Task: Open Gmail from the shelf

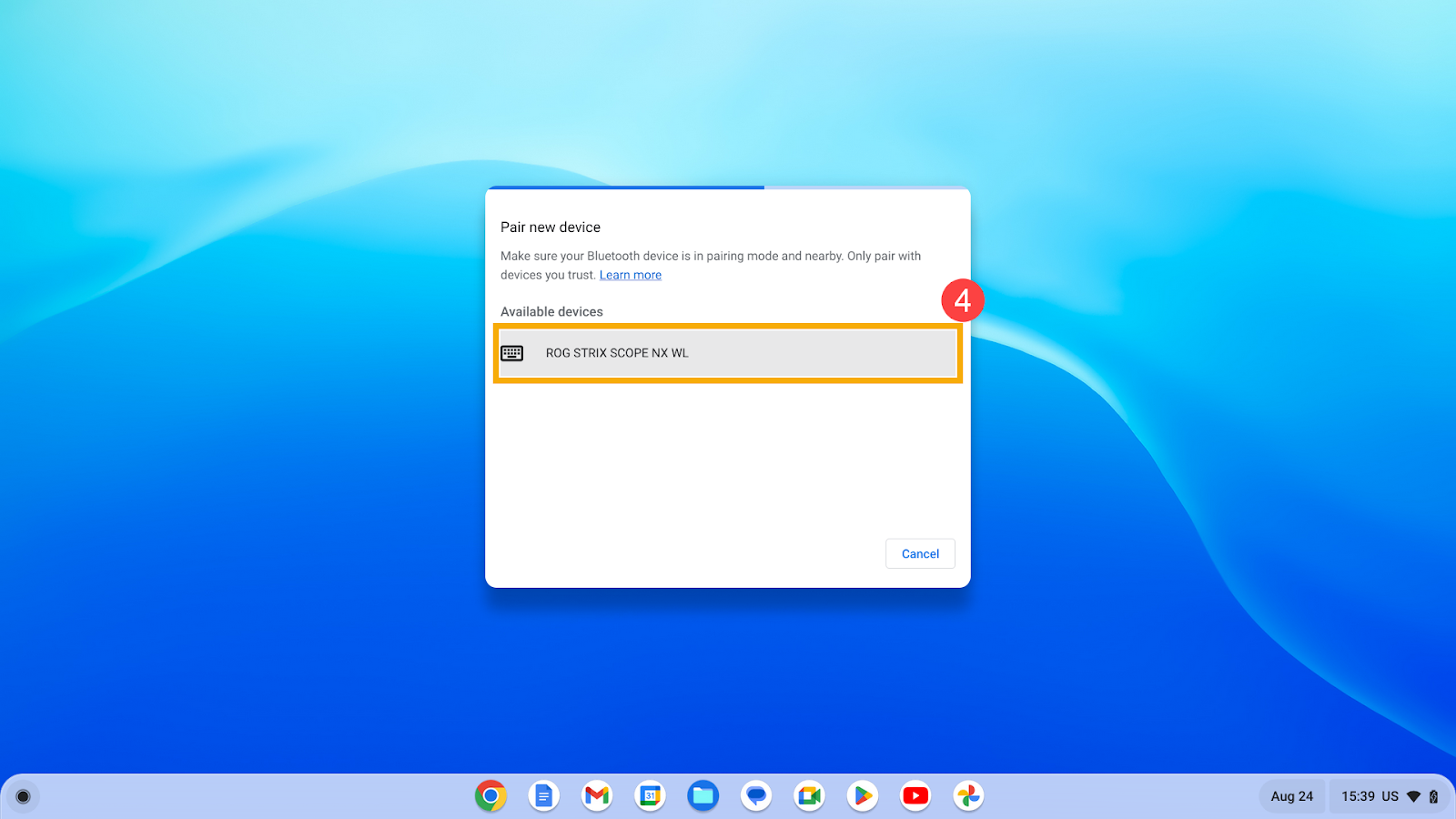Action: click(597, 796)
